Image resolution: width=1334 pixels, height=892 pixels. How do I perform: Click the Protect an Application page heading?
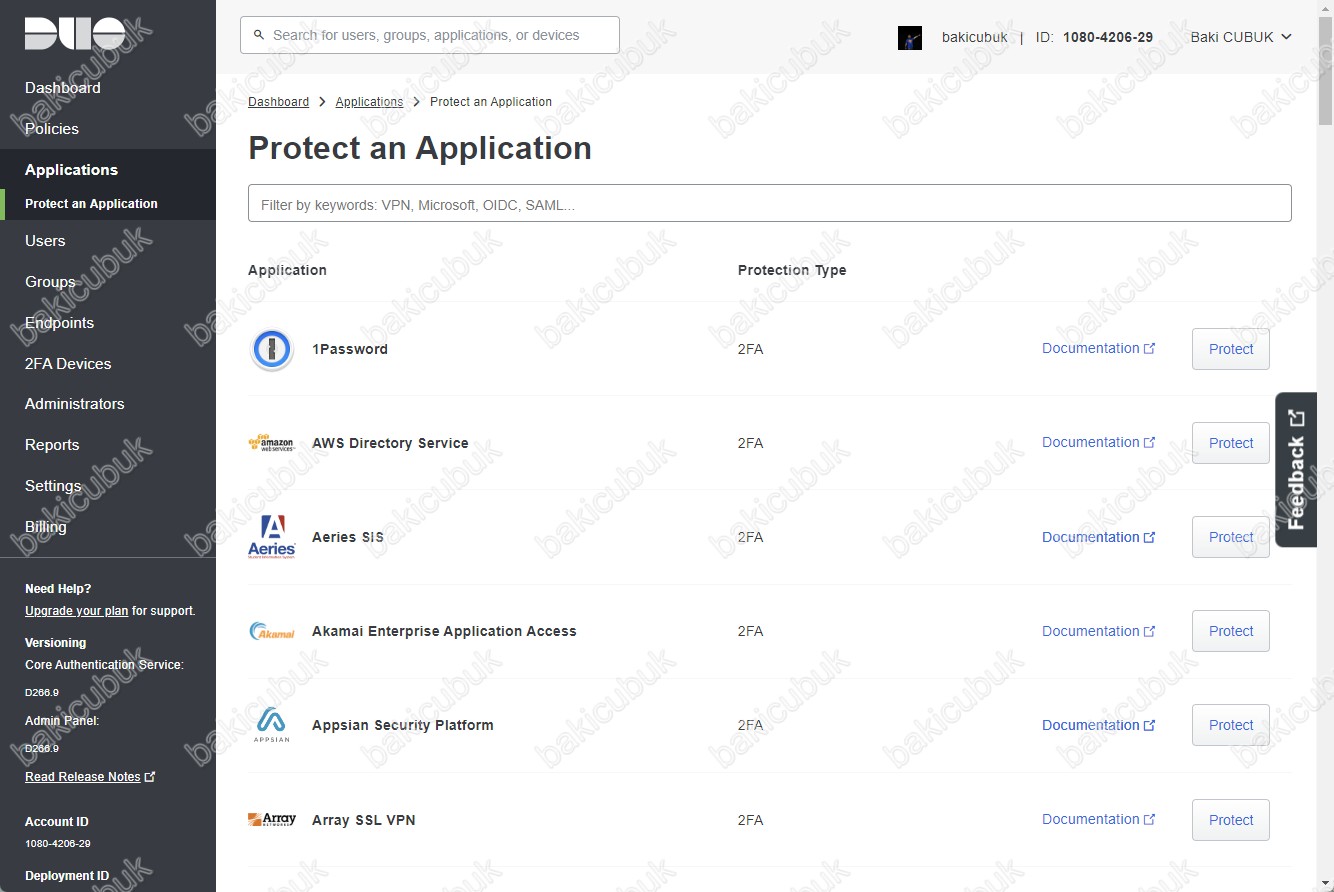click(x=420, y=148)
